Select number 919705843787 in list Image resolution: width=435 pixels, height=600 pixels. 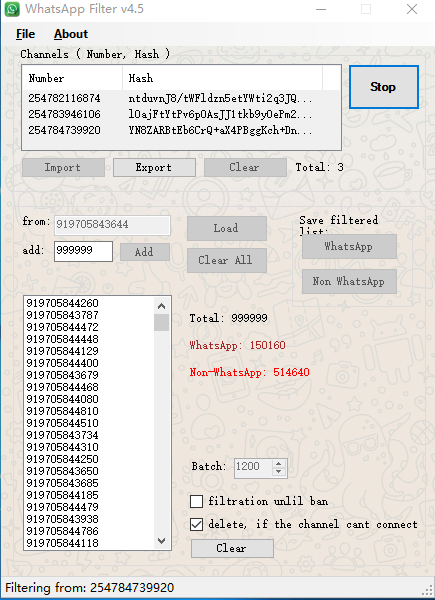tap(62, 315)
